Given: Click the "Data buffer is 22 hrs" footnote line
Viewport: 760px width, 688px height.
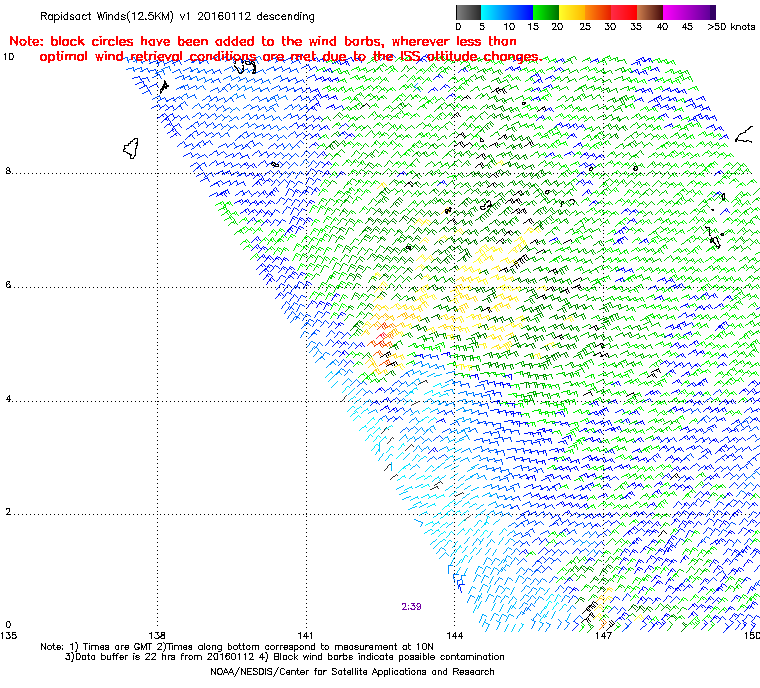Looking at the screenshot, I should 285,657.
